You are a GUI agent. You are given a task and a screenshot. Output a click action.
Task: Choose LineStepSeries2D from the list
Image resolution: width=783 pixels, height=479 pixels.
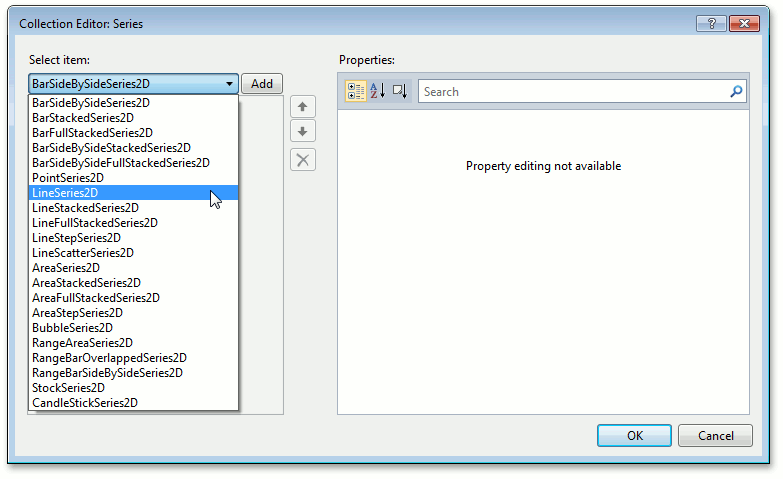tap(133, 238)
